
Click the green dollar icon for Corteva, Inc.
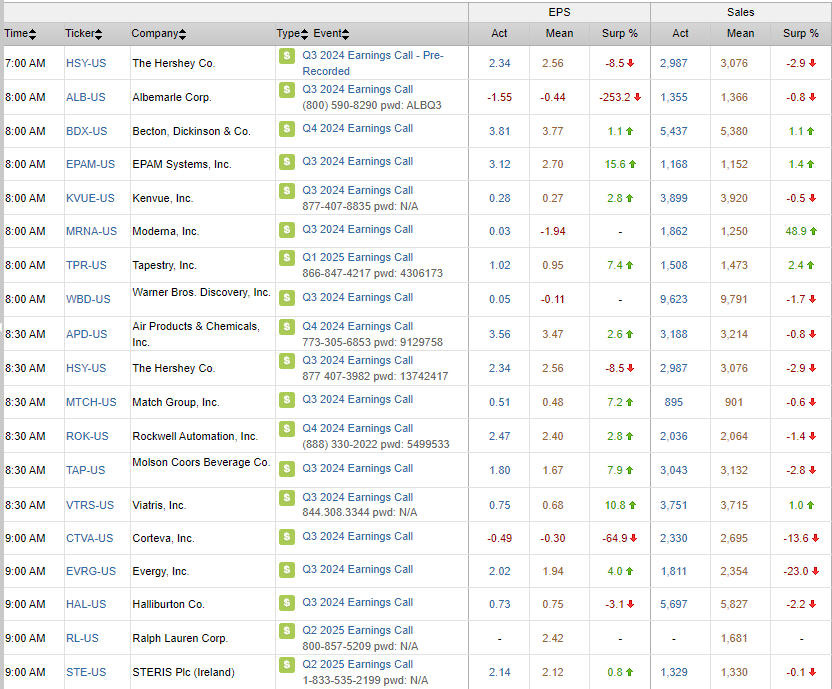click(x=287, y=538)
